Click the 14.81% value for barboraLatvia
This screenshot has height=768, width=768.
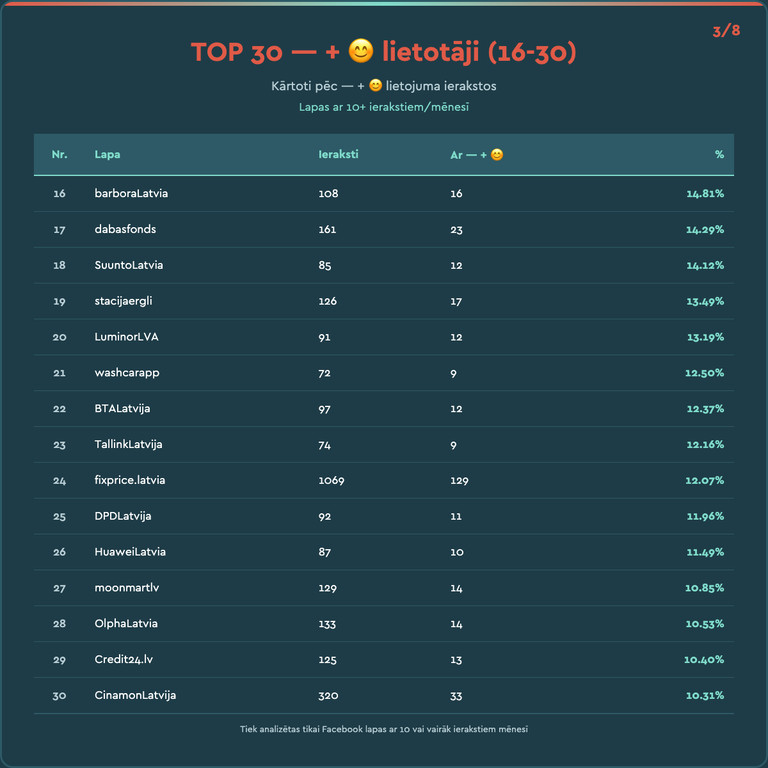(x=704, y=193)
